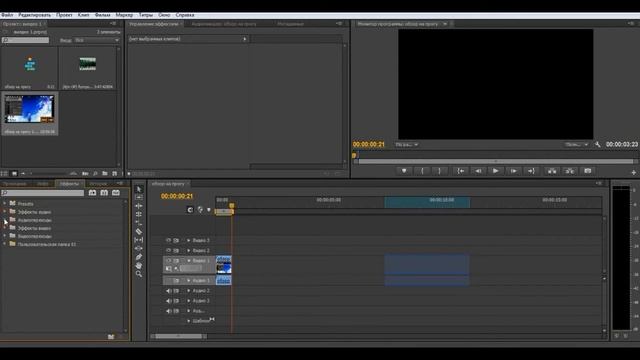Viewport: 640px width, 360px height.
Task: Expand the Видео 3 track
Action: pos(189,240)
